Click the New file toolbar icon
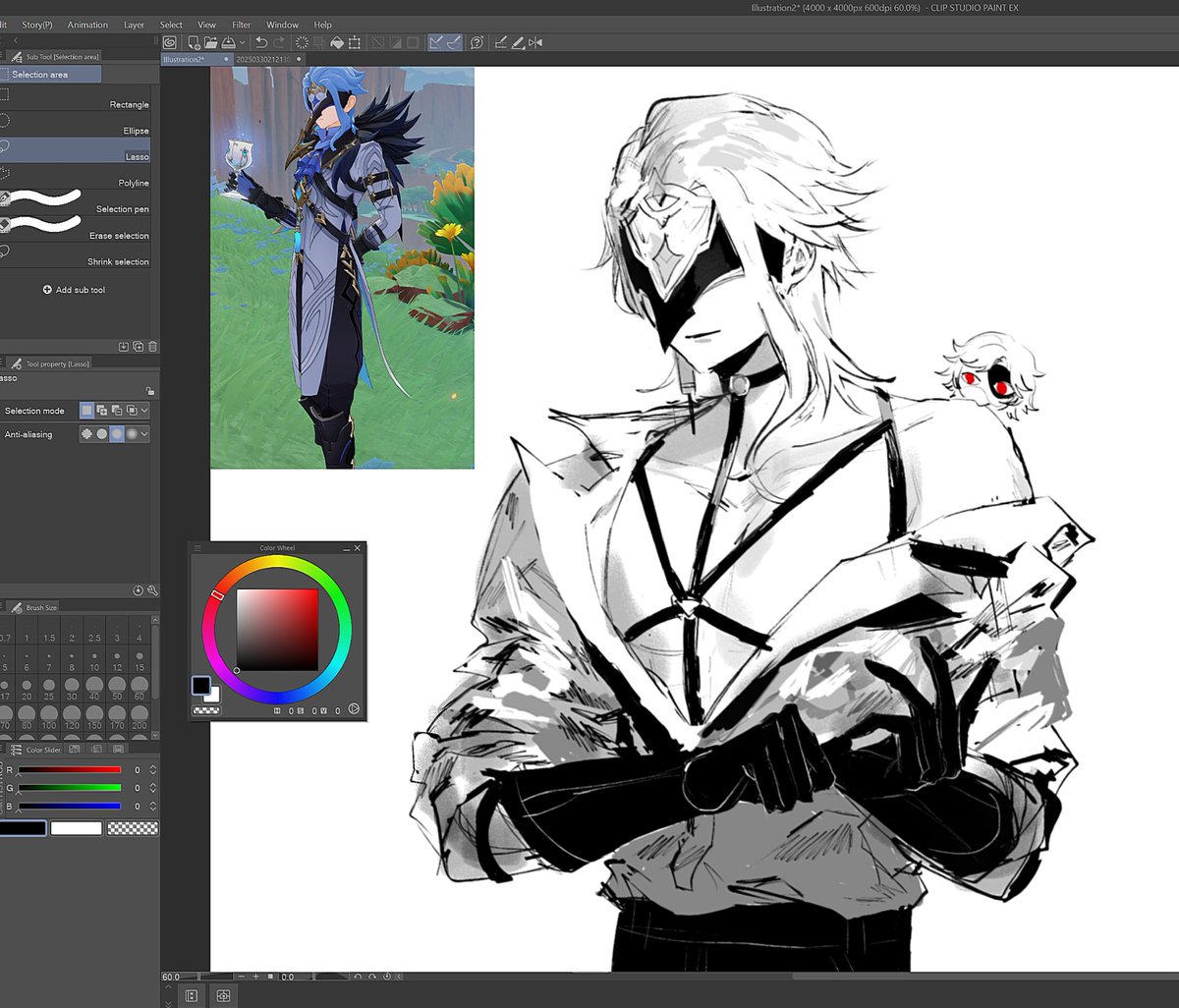 pos(195,42)
